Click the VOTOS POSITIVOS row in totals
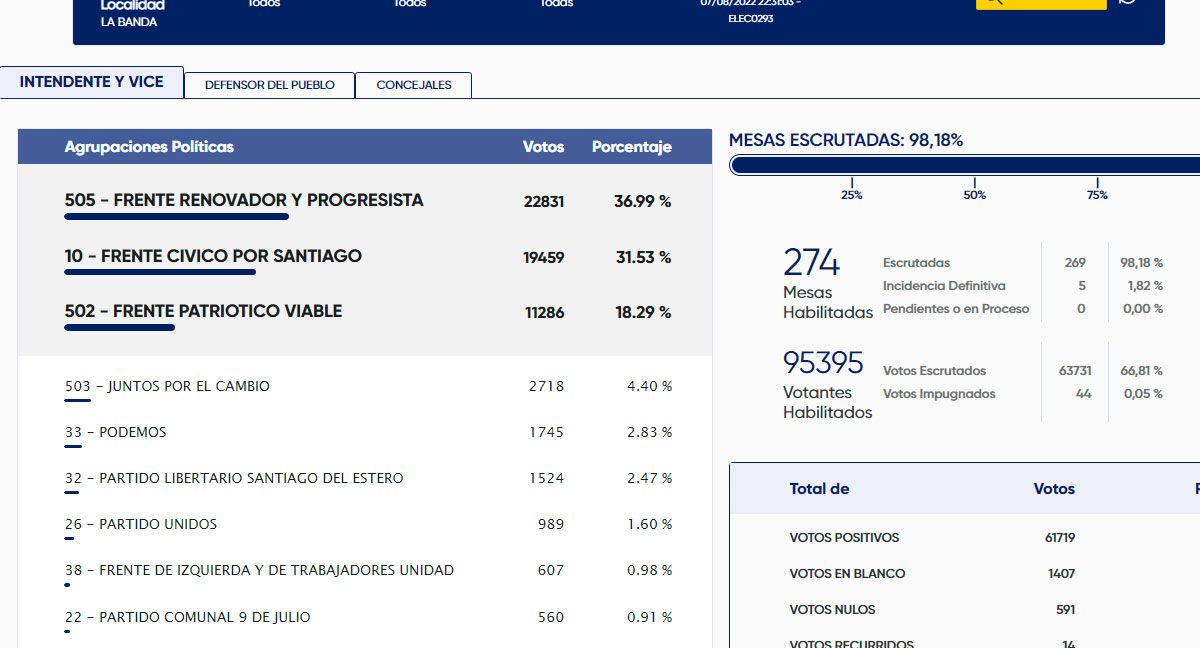This screenshot has width=1200, height=648. click(844, 538)
